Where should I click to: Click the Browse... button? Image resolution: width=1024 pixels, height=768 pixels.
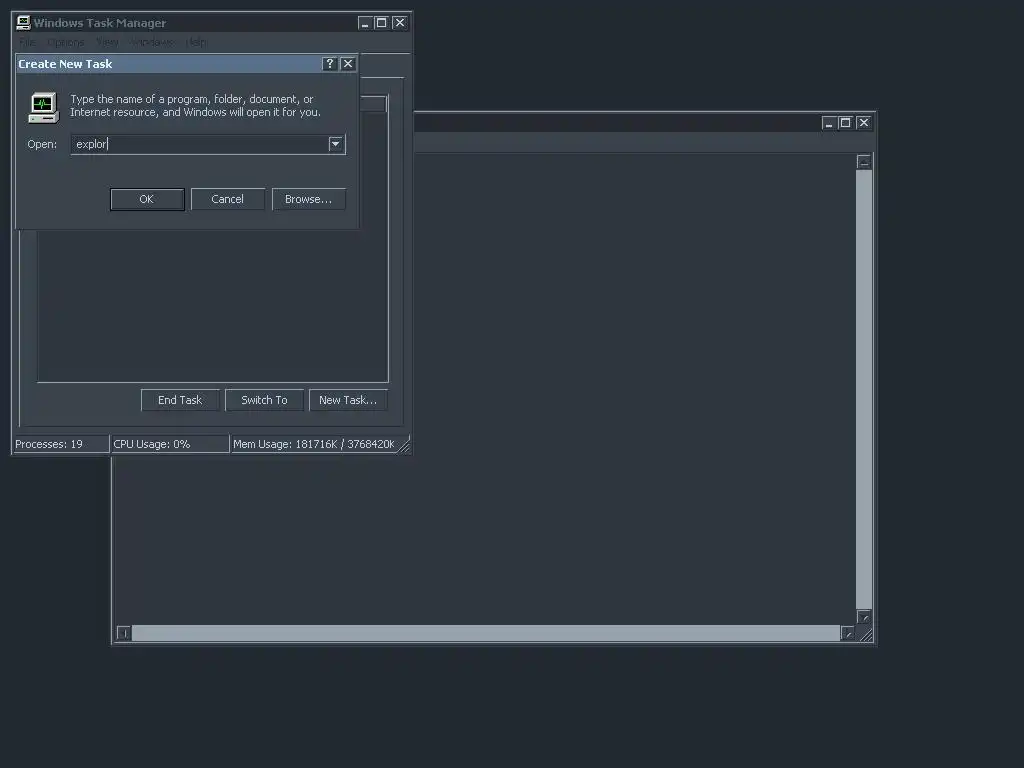(308, 199)
